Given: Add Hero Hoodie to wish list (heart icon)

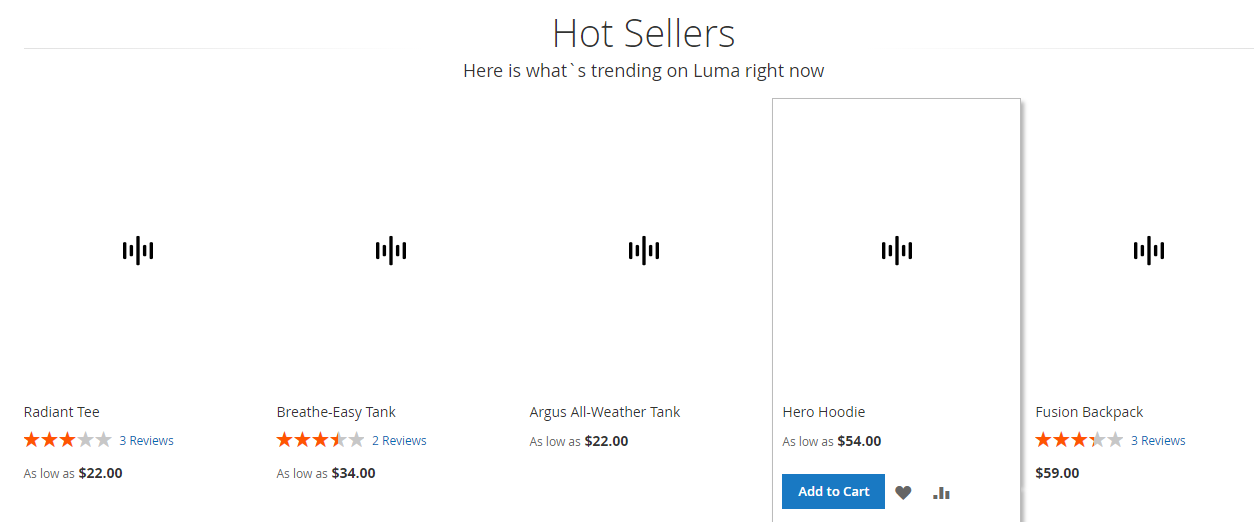Looking at the screenshot, I should pyautogui.click(x=903, y=492).
